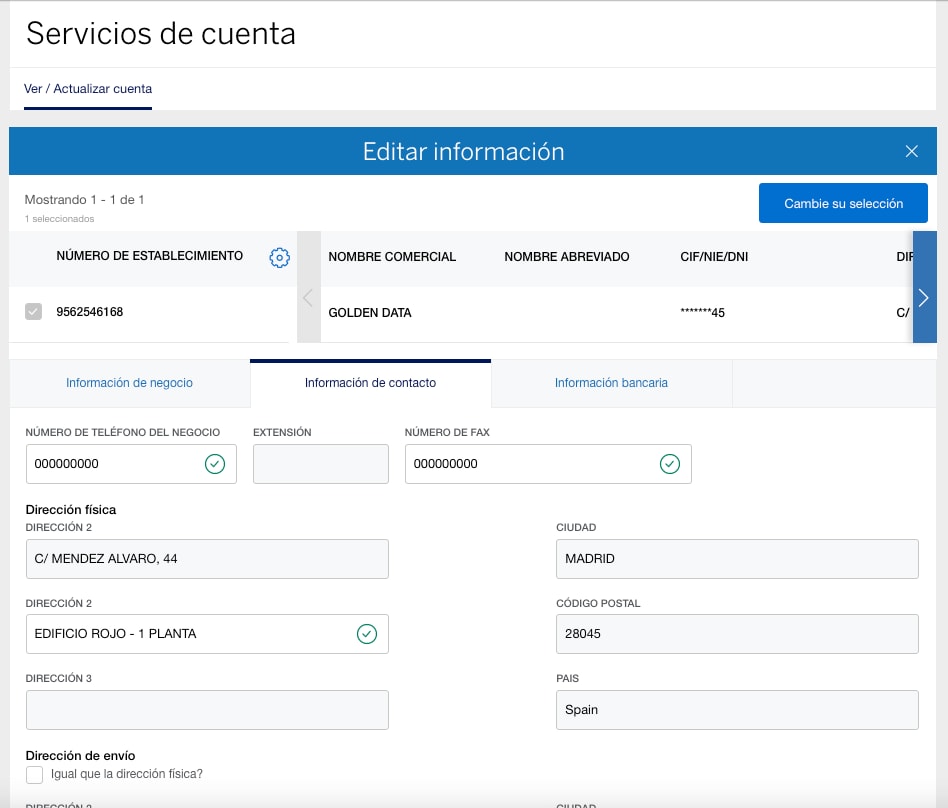Open the PAIS field showing Spain

point(737,710)
